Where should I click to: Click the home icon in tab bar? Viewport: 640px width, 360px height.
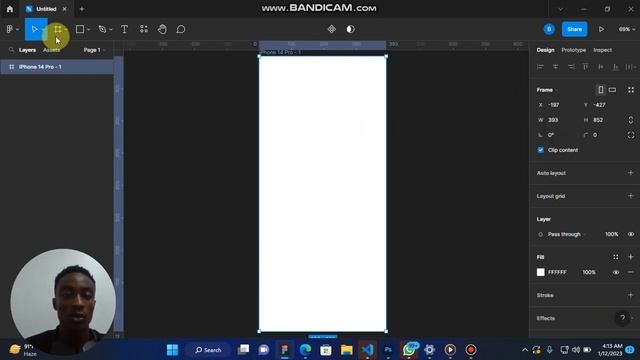[10, 9]
